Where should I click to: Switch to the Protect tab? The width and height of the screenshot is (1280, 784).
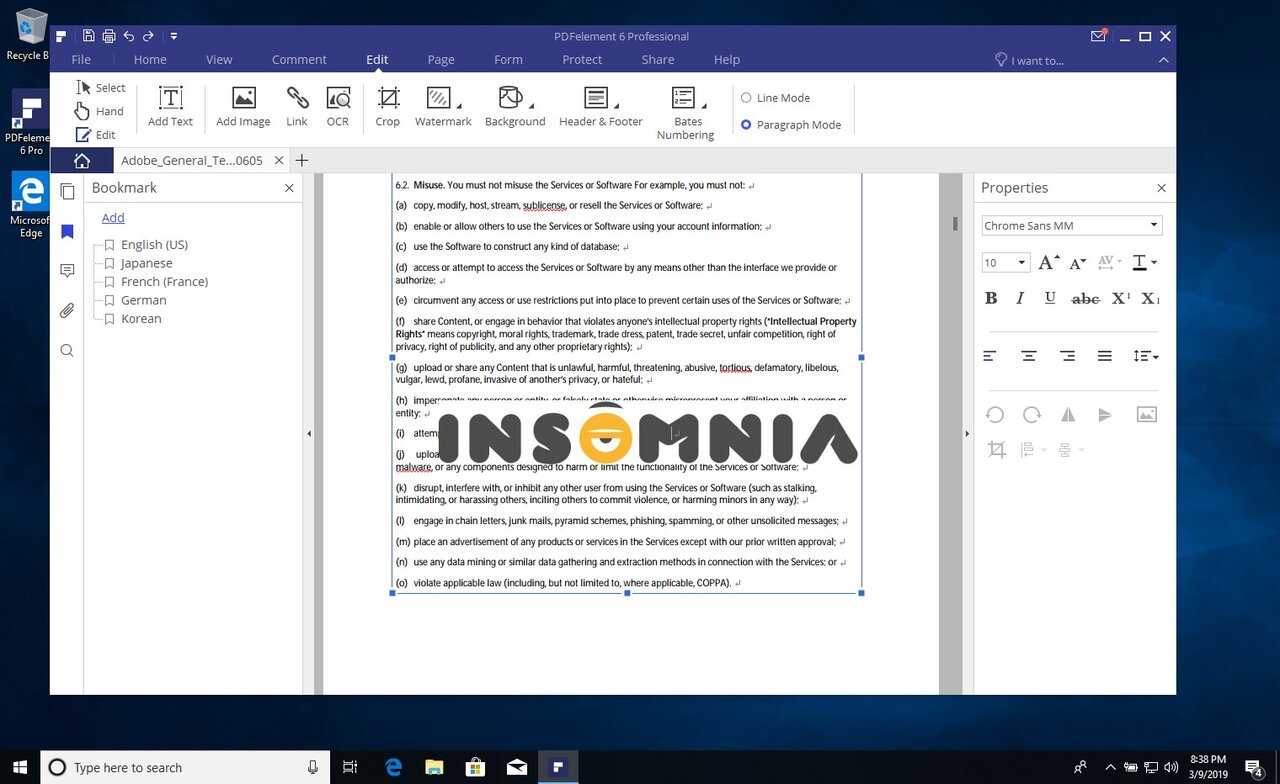tap(582, 60)
